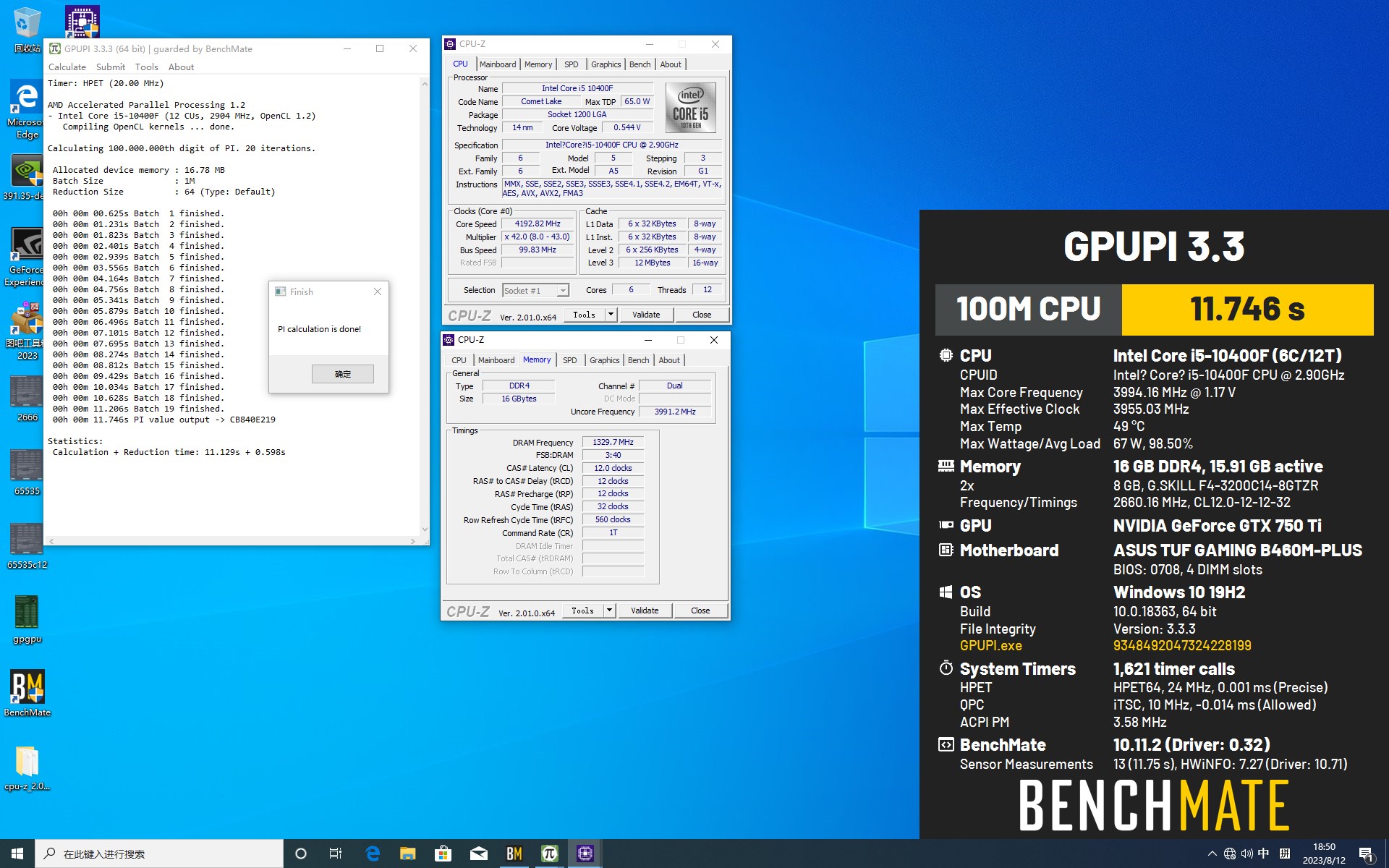Image resolution: width=1389 pixels, height=868 pixels.
Task: Open the desktop file named 65535
Action: [27, 472]
